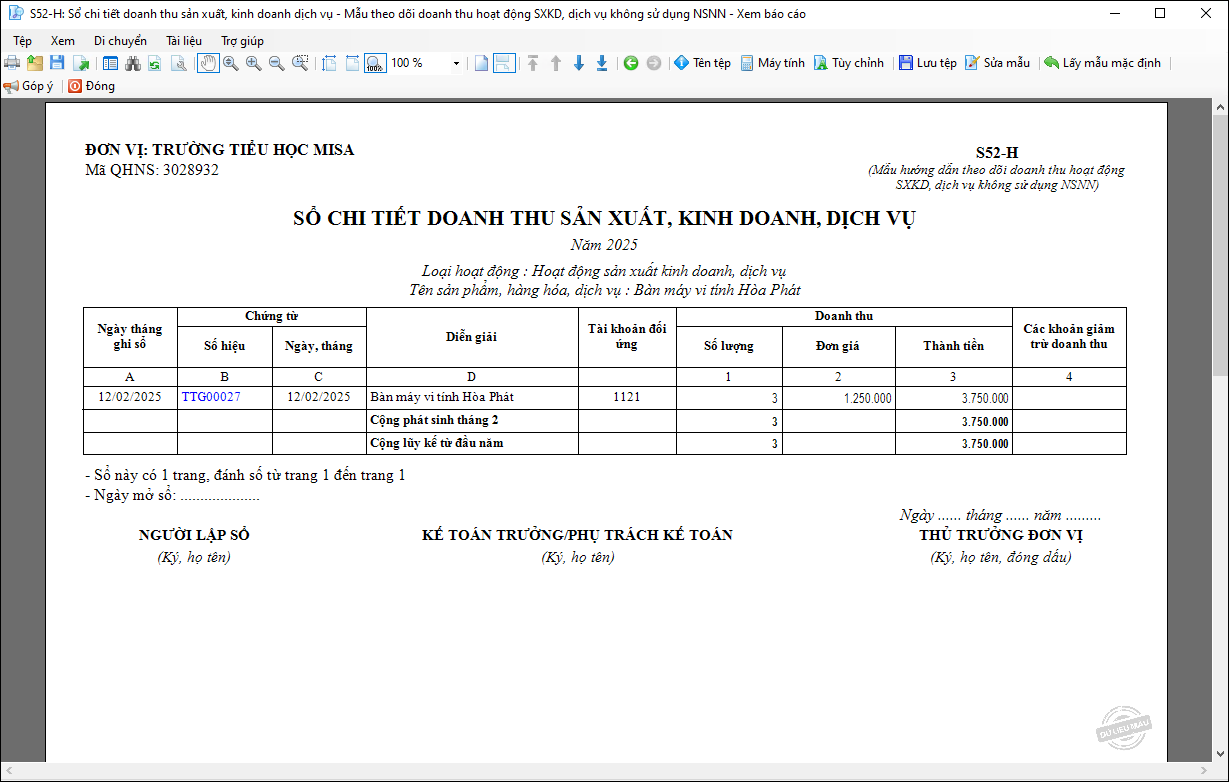
Task: Click the grey Forward navigation arrow
Action: [654, 63]
